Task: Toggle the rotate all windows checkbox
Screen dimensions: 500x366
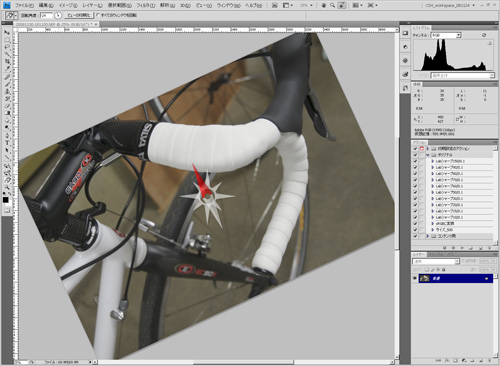Action: 98,15
